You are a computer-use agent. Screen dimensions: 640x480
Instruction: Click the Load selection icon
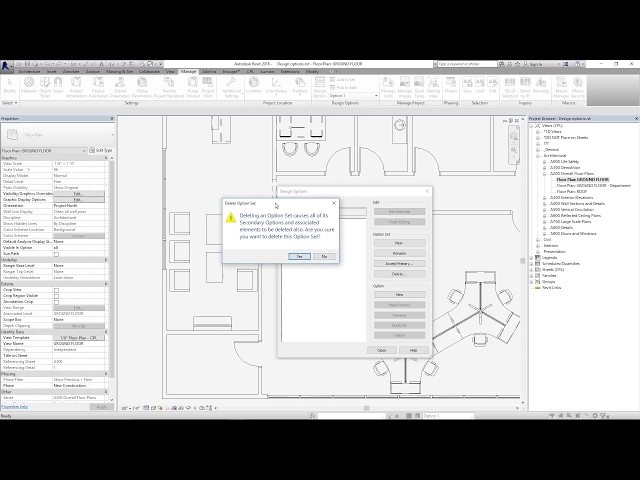(480, 86)
